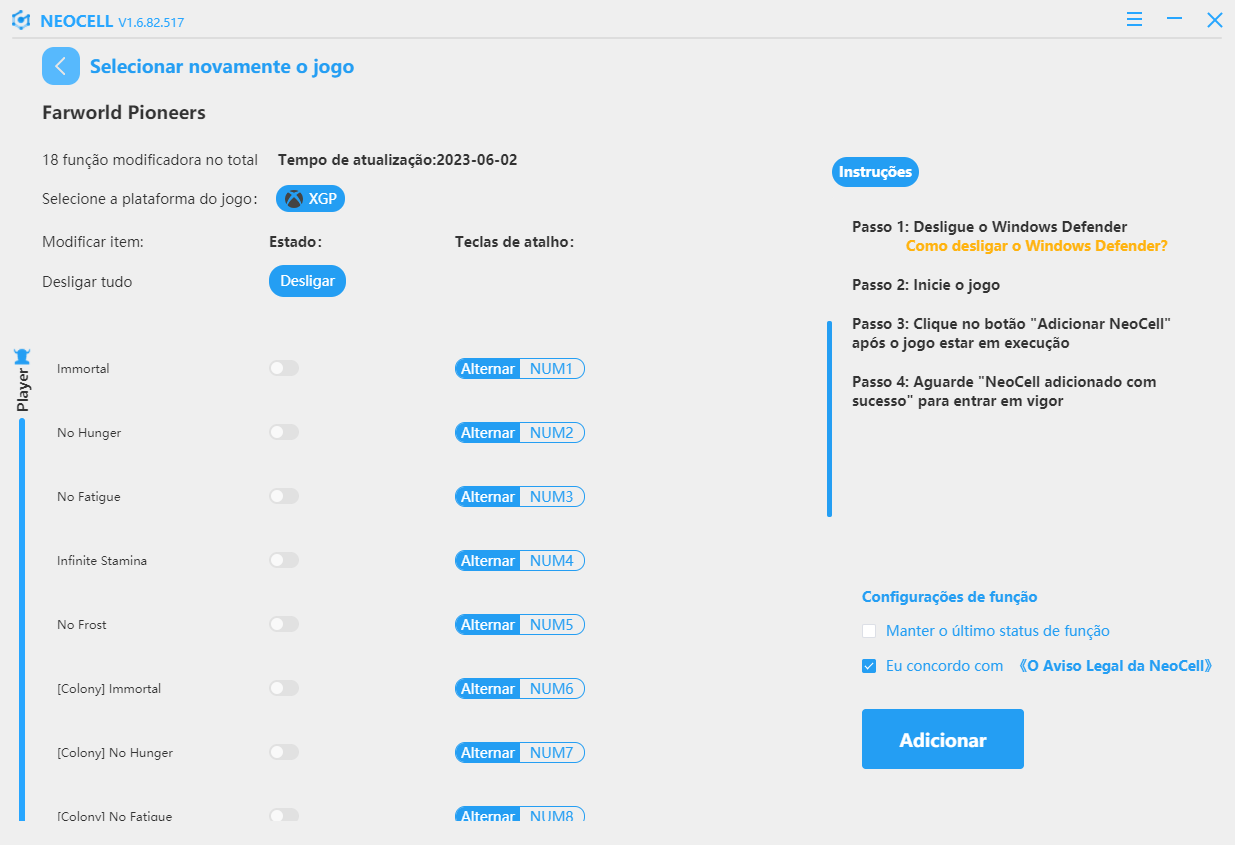Click the blue back arrow icon
This screenshot has height=845, width=1235.
point(61,67)
